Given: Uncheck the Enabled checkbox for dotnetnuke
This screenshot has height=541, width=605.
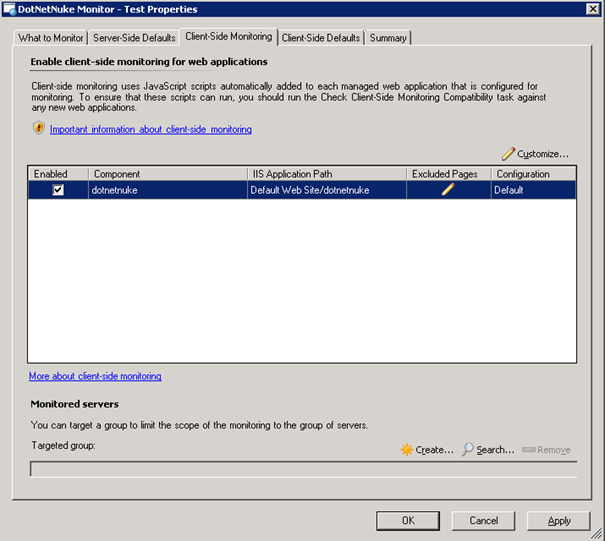Looking at the screenshot, I should pyautogui.click(x=58, y=190).
